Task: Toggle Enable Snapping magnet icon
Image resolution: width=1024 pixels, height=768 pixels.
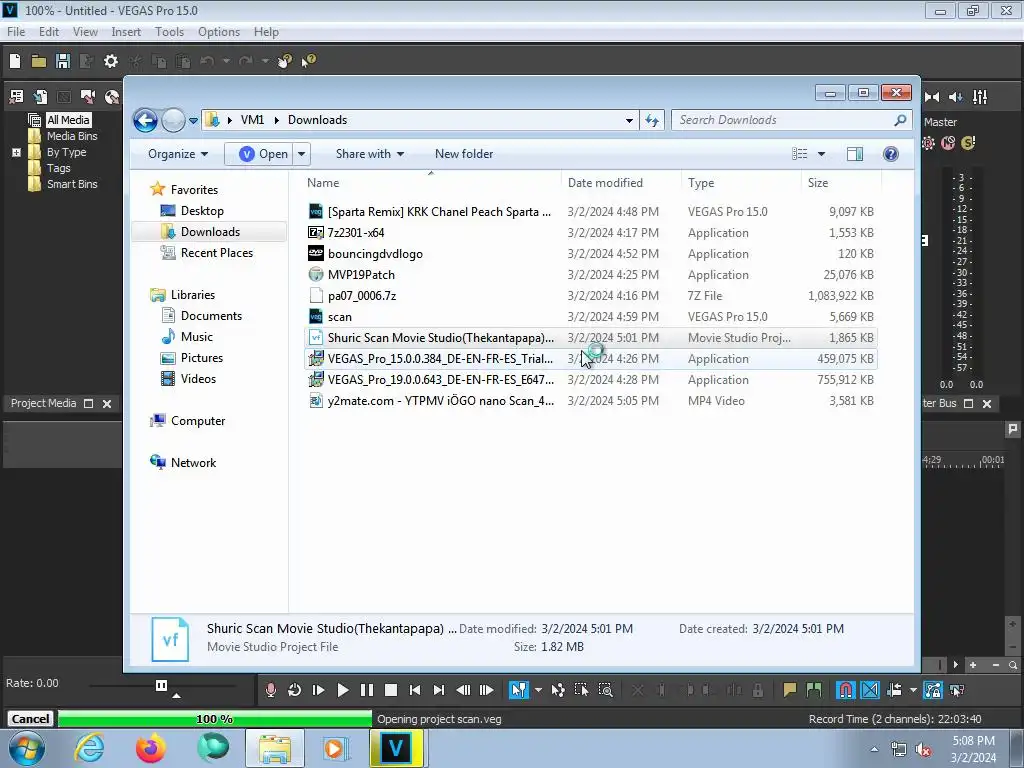Action: (846, 690)
